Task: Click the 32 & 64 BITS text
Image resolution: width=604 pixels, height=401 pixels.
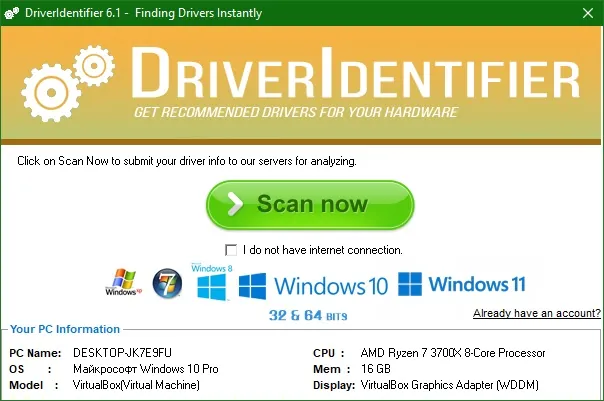Action: pyautogui.click(x=308, y=315)
